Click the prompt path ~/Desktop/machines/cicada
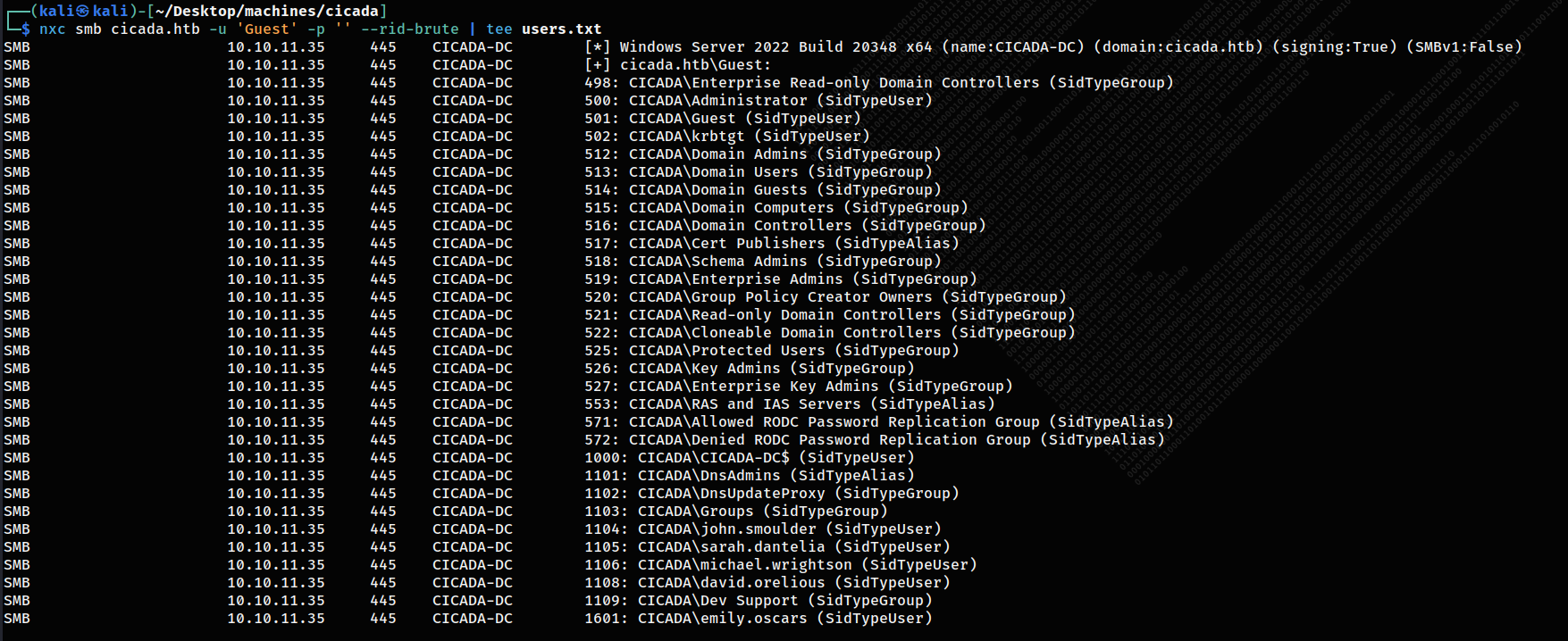1568x641 pixels. 266,11
